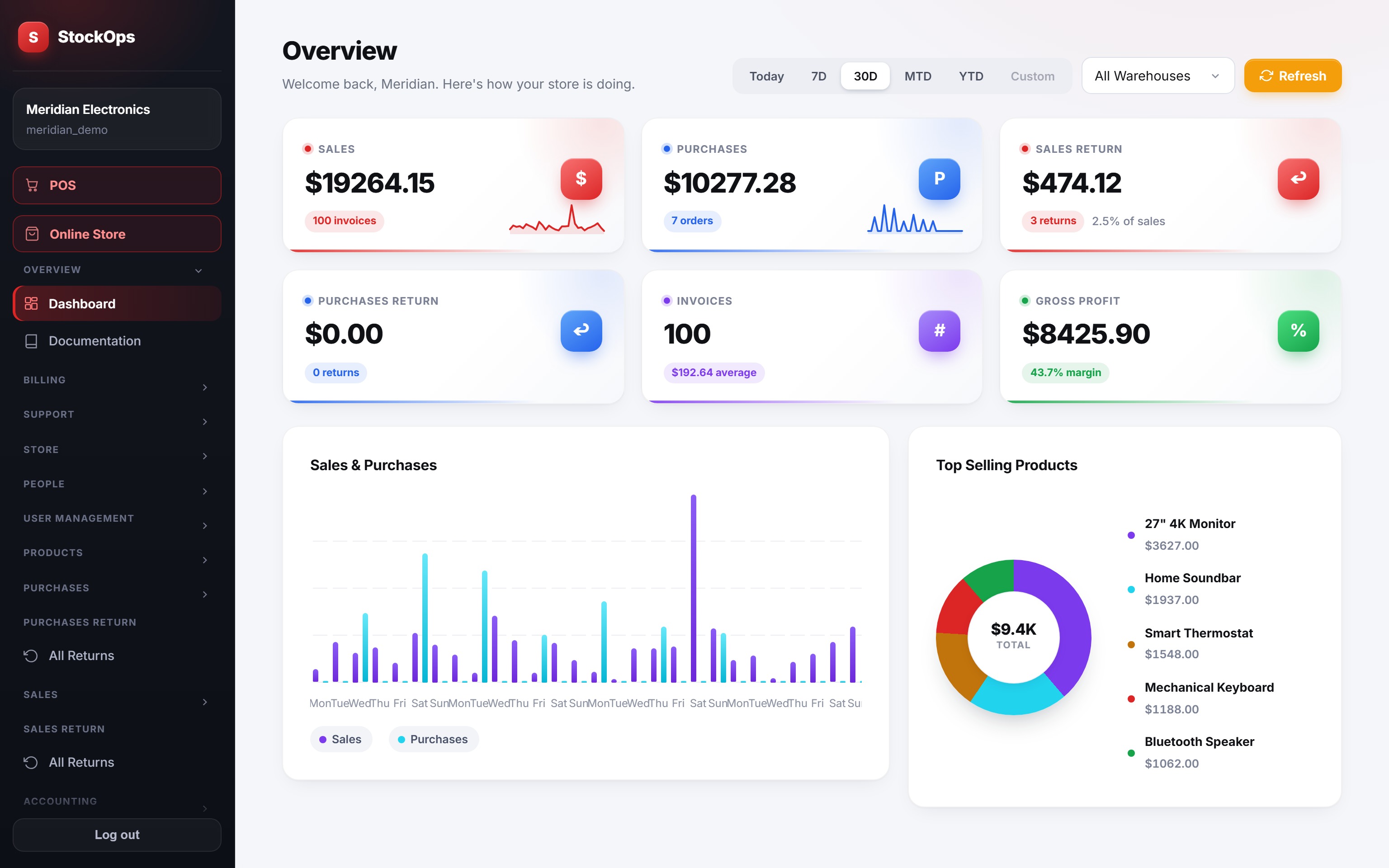This screenshot has height=868, width=1389.
Task: Click the Meridian Electronics account card
Action: click(x=117, y=119)
